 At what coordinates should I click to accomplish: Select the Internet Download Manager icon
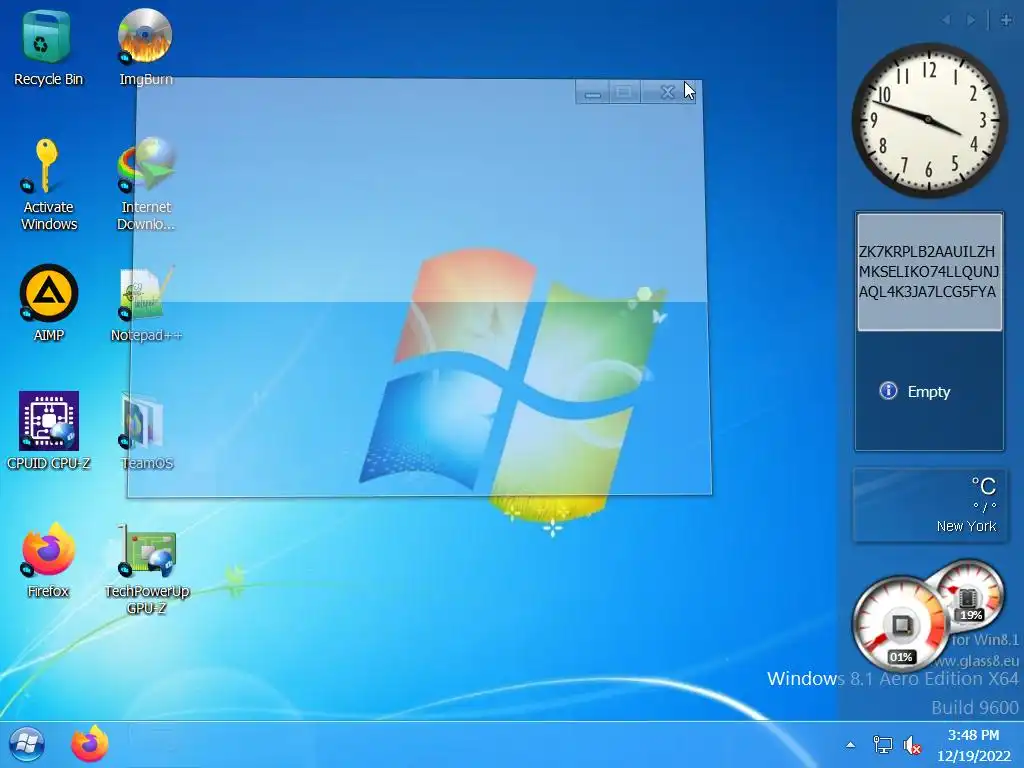pyautogui.click(x=145, y=185)
